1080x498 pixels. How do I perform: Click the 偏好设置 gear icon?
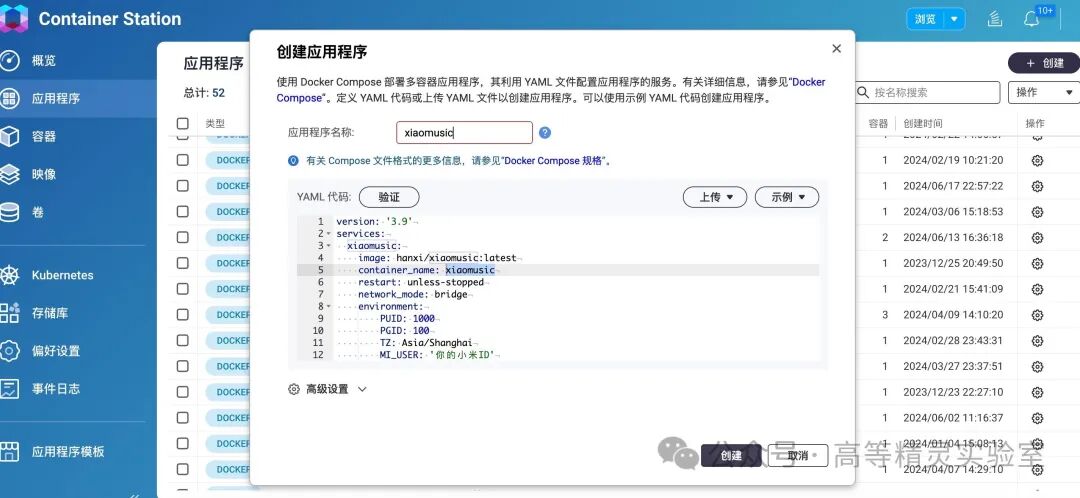pos(10,351)
